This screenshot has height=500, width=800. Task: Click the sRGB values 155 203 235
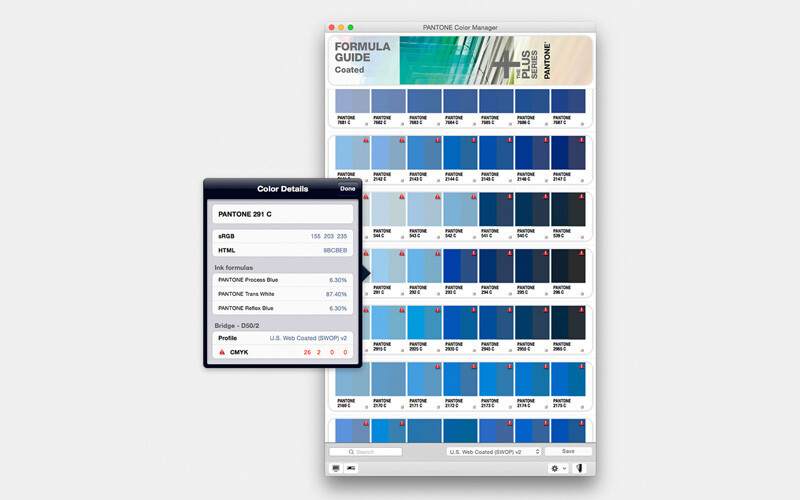[329, 236]
